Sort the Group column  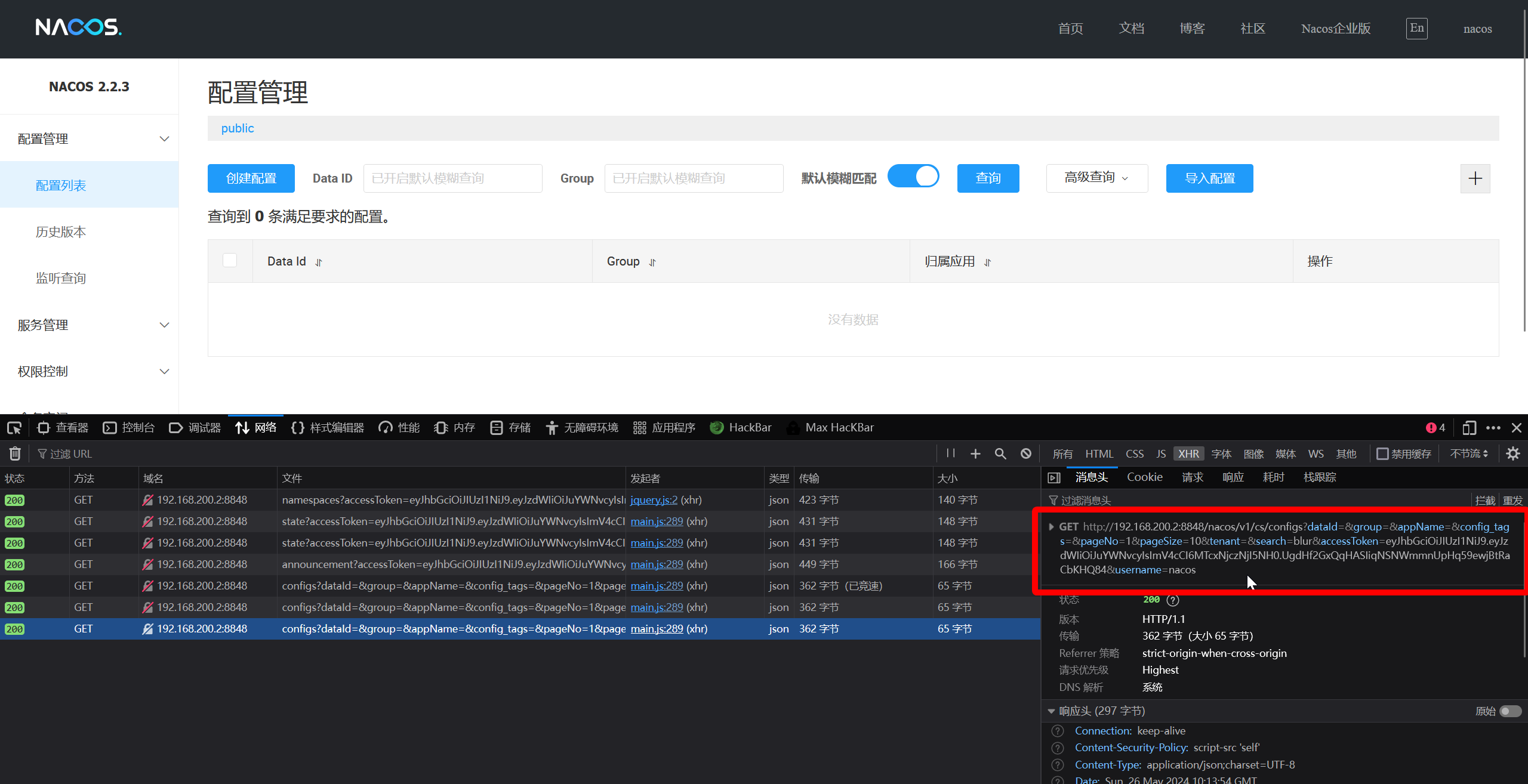tap(652, 263)
